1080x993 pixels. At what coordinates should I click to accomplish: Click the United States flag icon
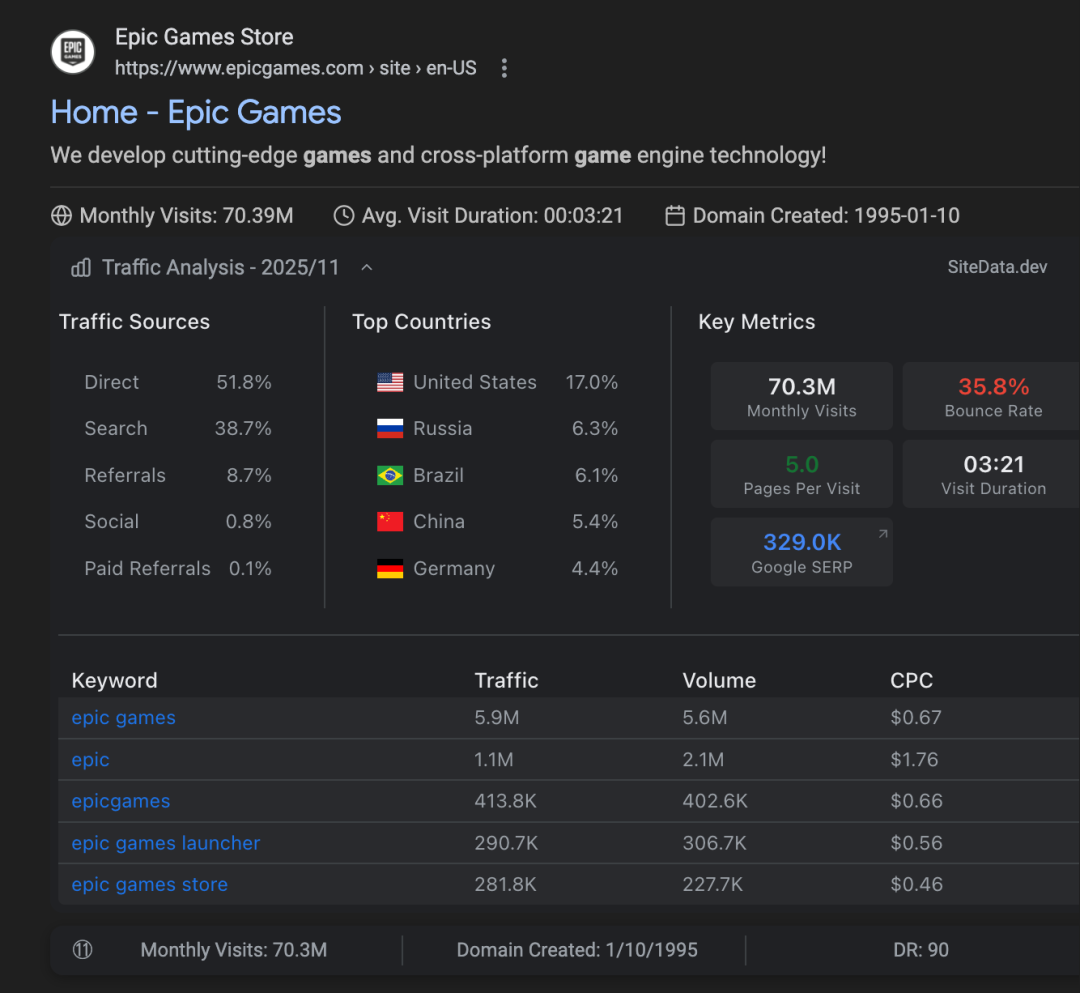pos(390,382)
